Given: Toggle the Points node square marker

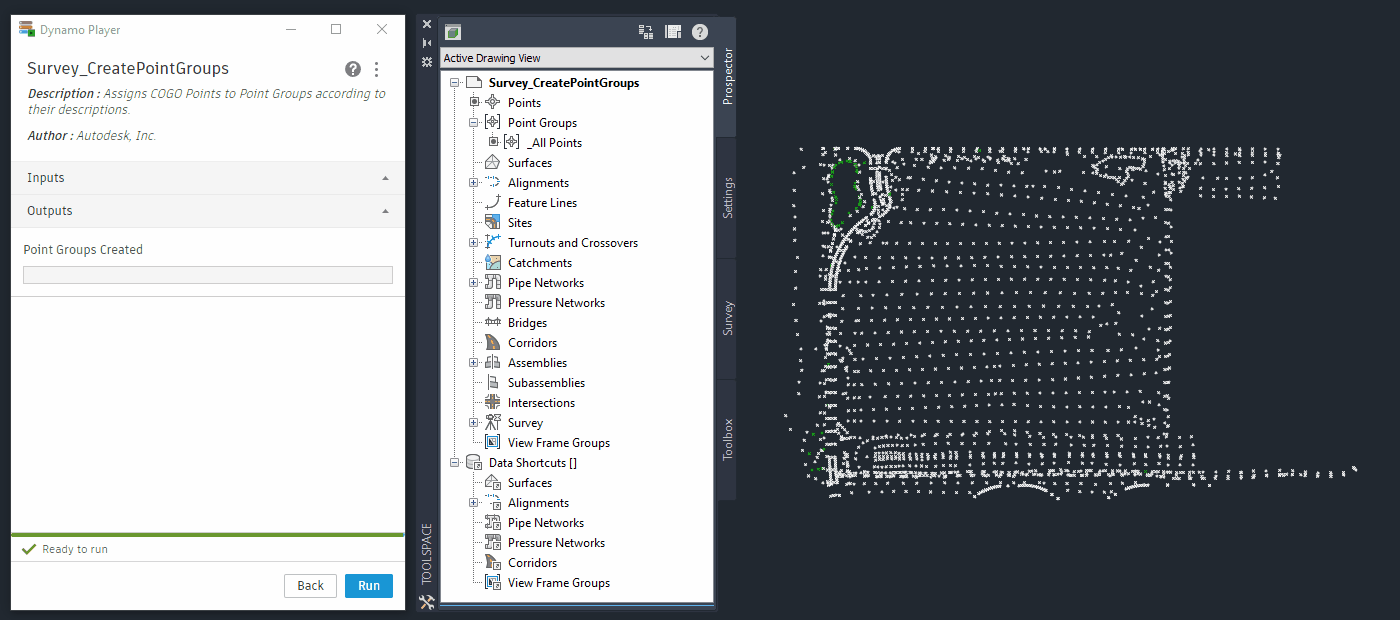Looking at the screenshot, I should point(474,103).
